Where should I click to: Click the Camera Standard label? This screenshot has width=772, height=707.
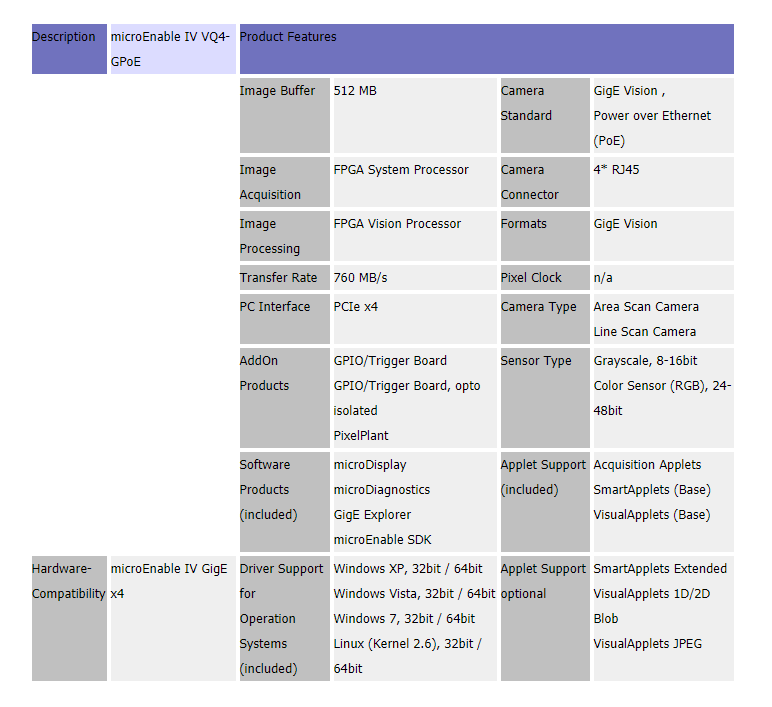click(x=545, y=116)
